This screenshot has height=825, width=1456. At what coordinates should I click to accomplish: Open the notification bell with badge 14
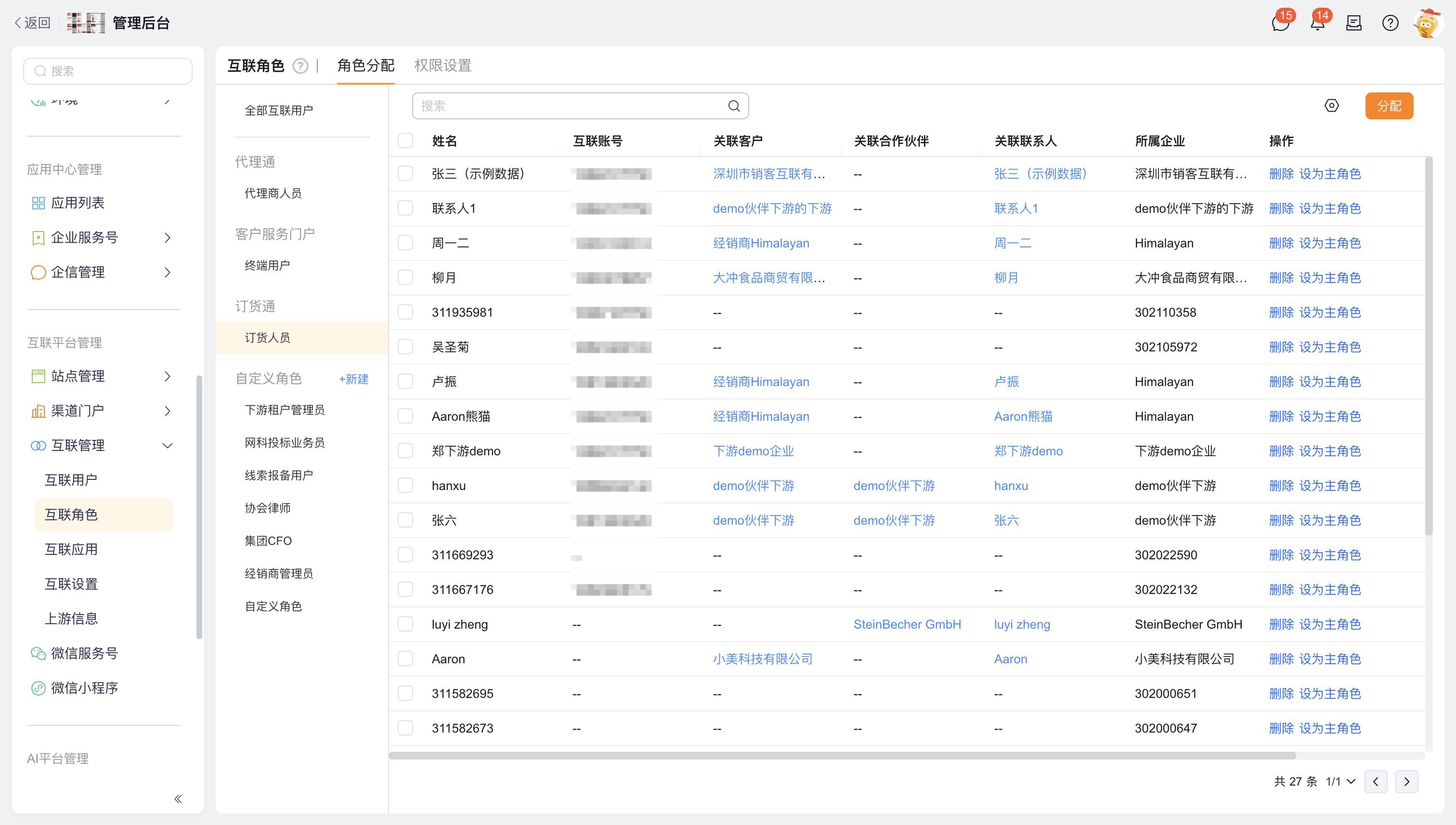tap(1317, 23)
